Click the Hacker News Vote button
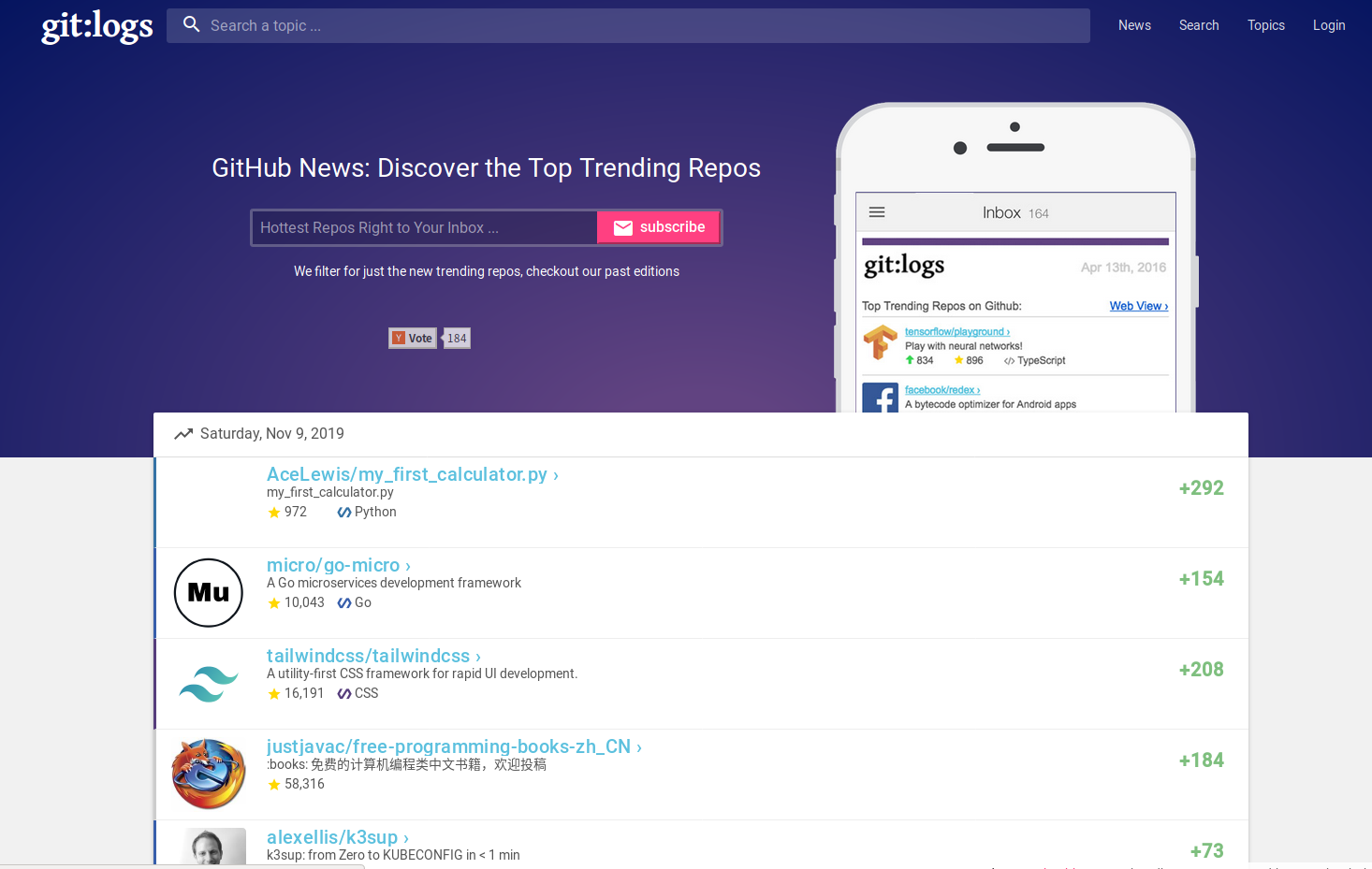This screenshot has height=869, width=1372. click(x=413, y=339)
